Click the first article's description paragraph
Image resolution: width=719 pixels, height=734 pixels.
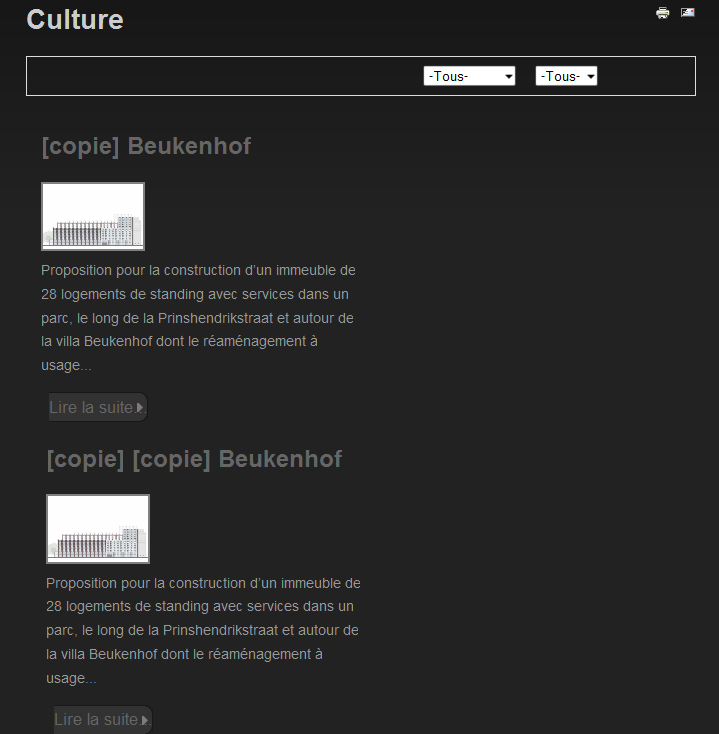198,317
